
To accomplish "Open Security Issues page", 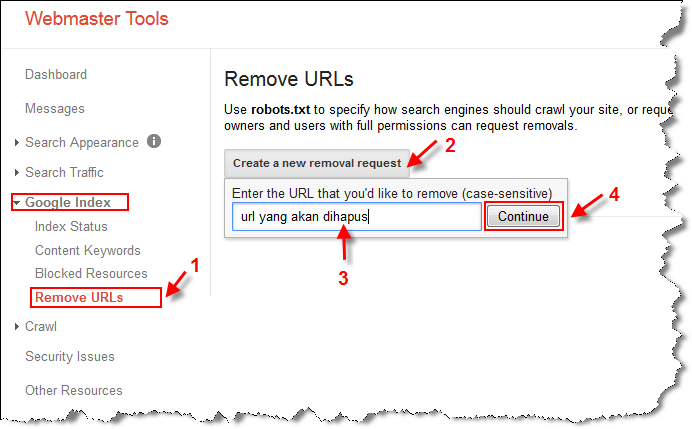I will point(70,357).
